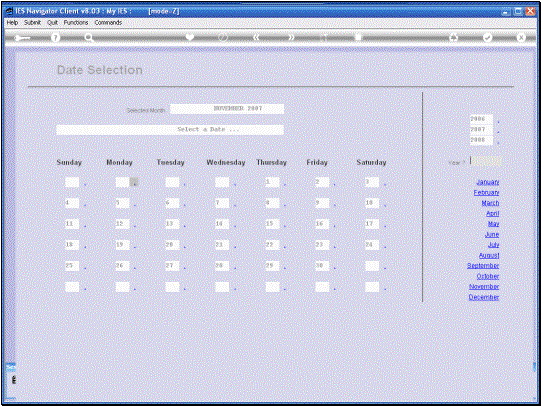This screenshot has width=541, height=406.
Task: Open the Submit menu
Action: (32, 22)
